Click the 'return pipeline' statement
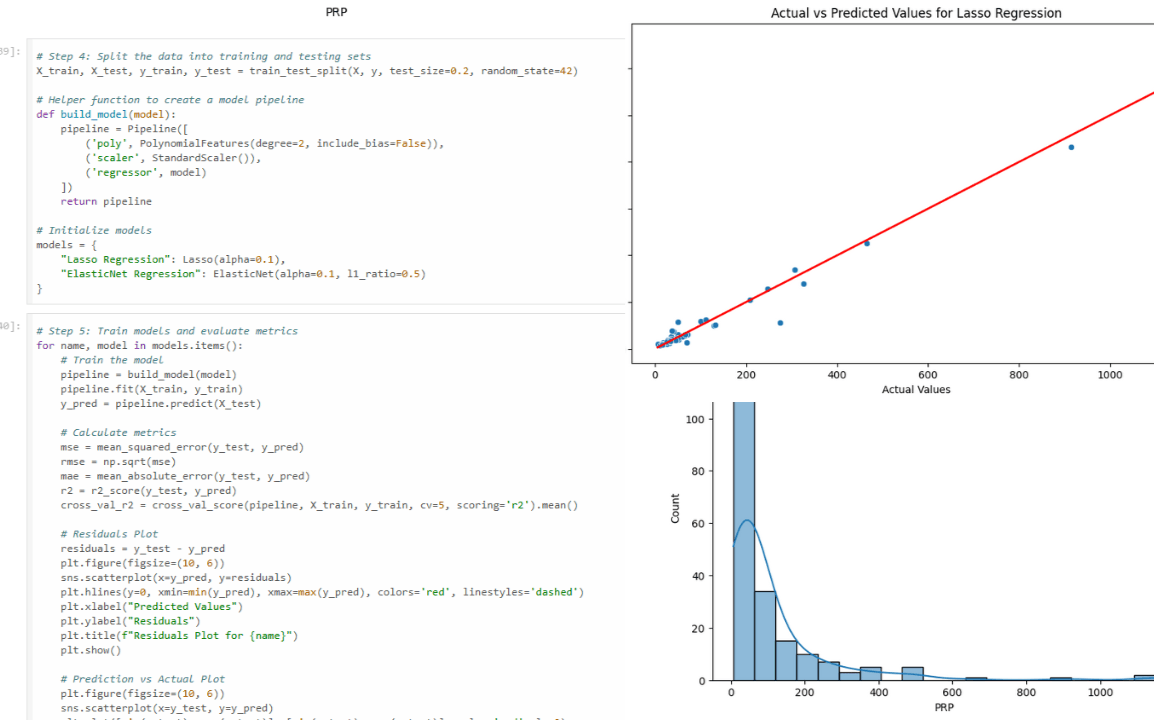This screenshot has height=720, width=1154. coord(106,201)
